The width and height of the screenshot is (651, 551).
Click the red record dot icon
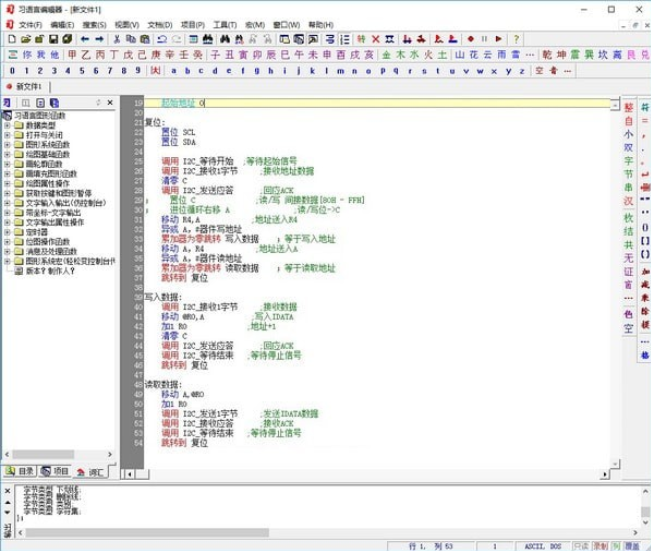point(470,39)
